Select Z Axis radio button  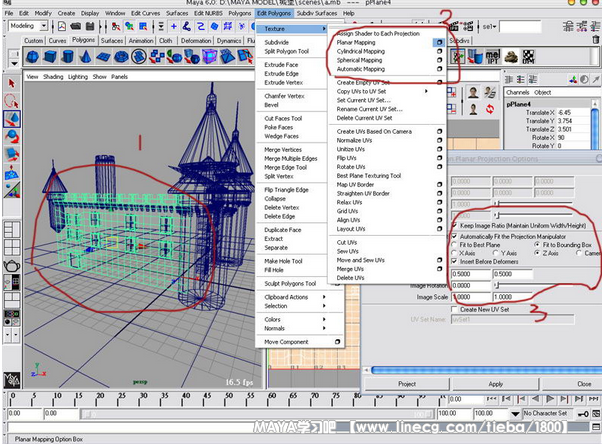point(537,253)
